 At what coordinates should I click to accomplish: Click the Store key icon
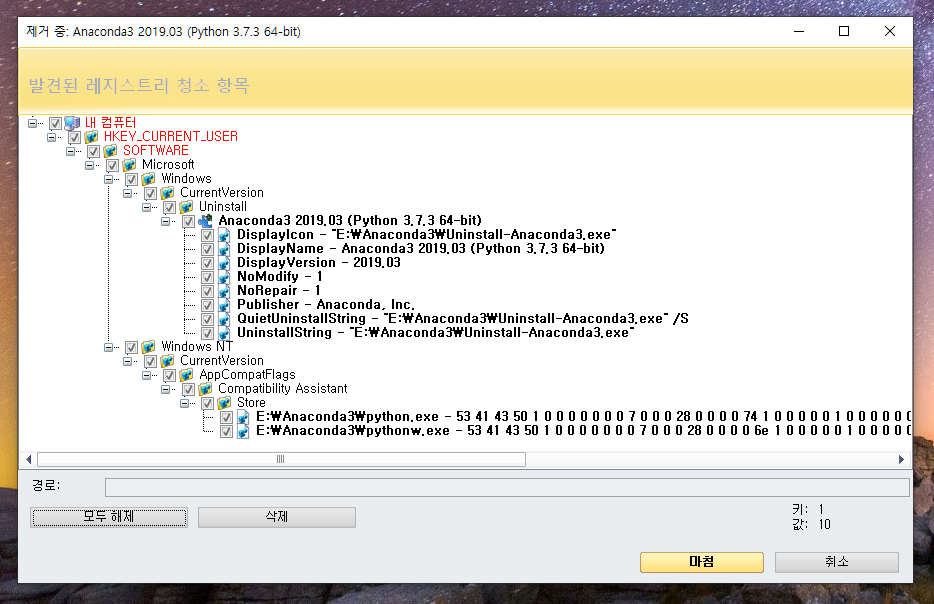pos(225,403)
